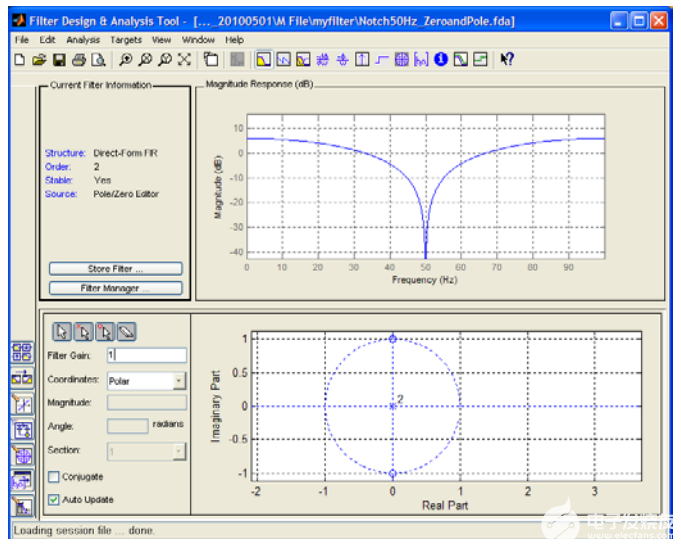Open the Targets menu
681x546 pixels.
(126, 40)
